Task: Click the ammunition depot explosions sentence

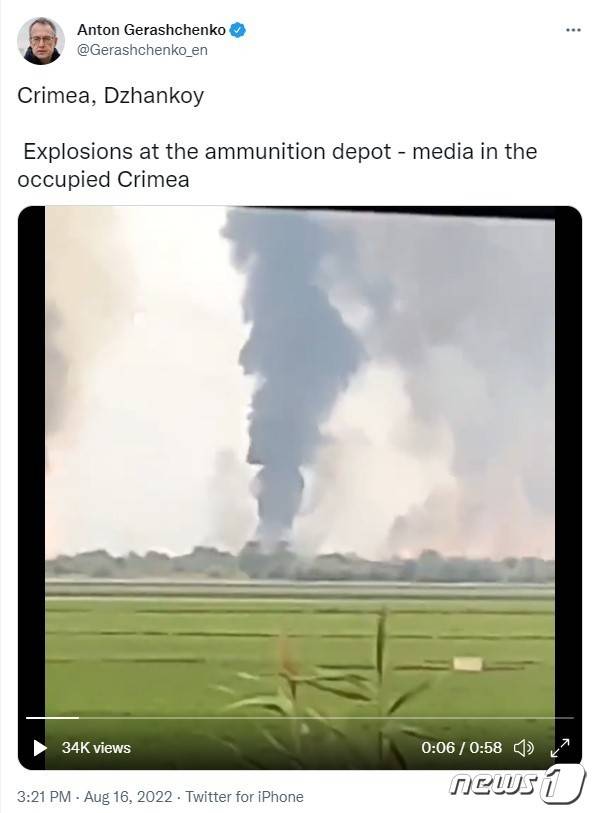Action: pos(277,165)
